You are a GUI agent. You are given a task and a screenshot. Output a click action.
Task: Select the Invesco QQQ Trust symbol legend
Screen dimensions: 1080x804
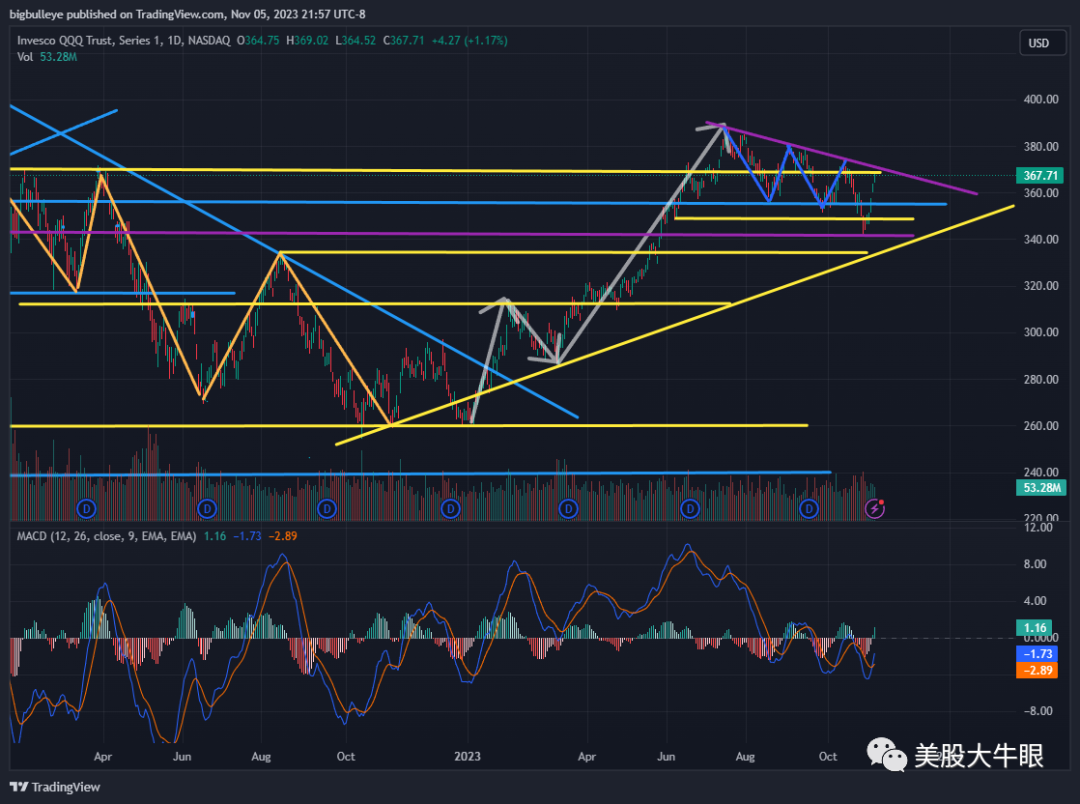[x=123, y=40]
